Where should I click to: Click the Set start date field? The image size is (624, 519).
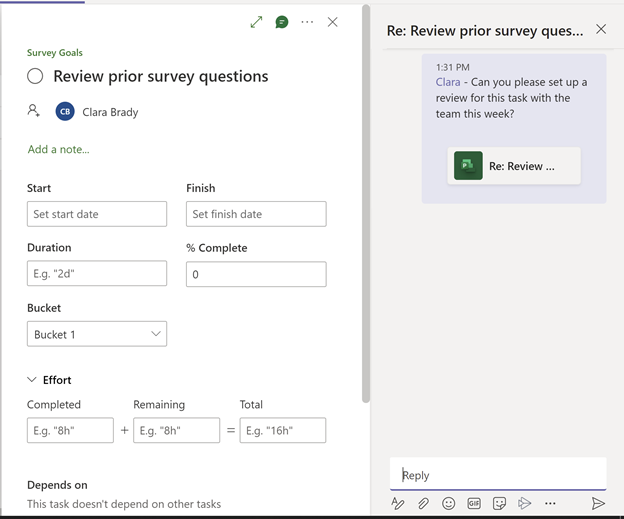coord(97,214)
